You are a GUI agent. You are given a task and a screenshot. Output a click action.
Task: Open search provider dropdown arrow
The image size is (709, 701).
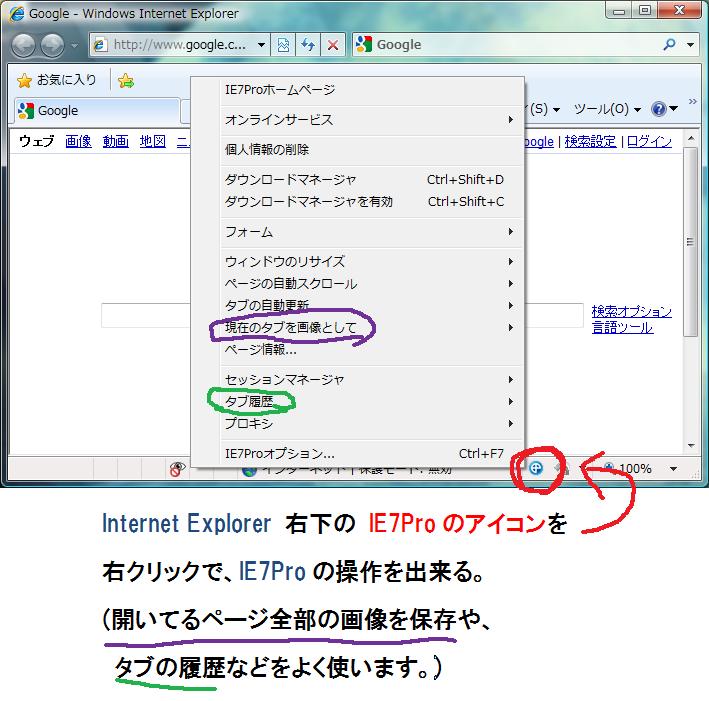pos(690,45)
